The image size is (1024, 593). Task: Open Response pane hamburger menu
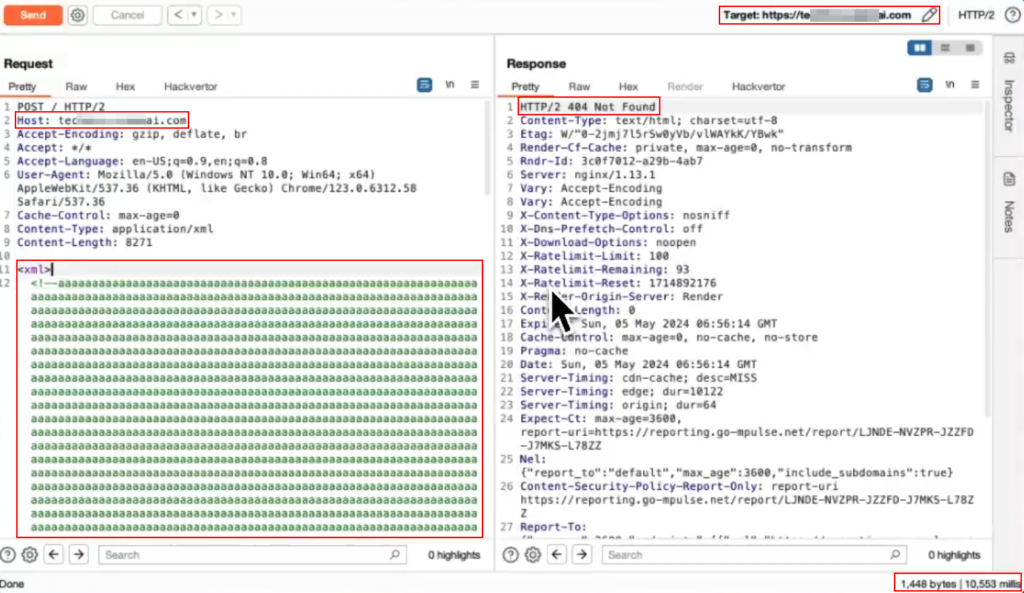coord(975,85)
